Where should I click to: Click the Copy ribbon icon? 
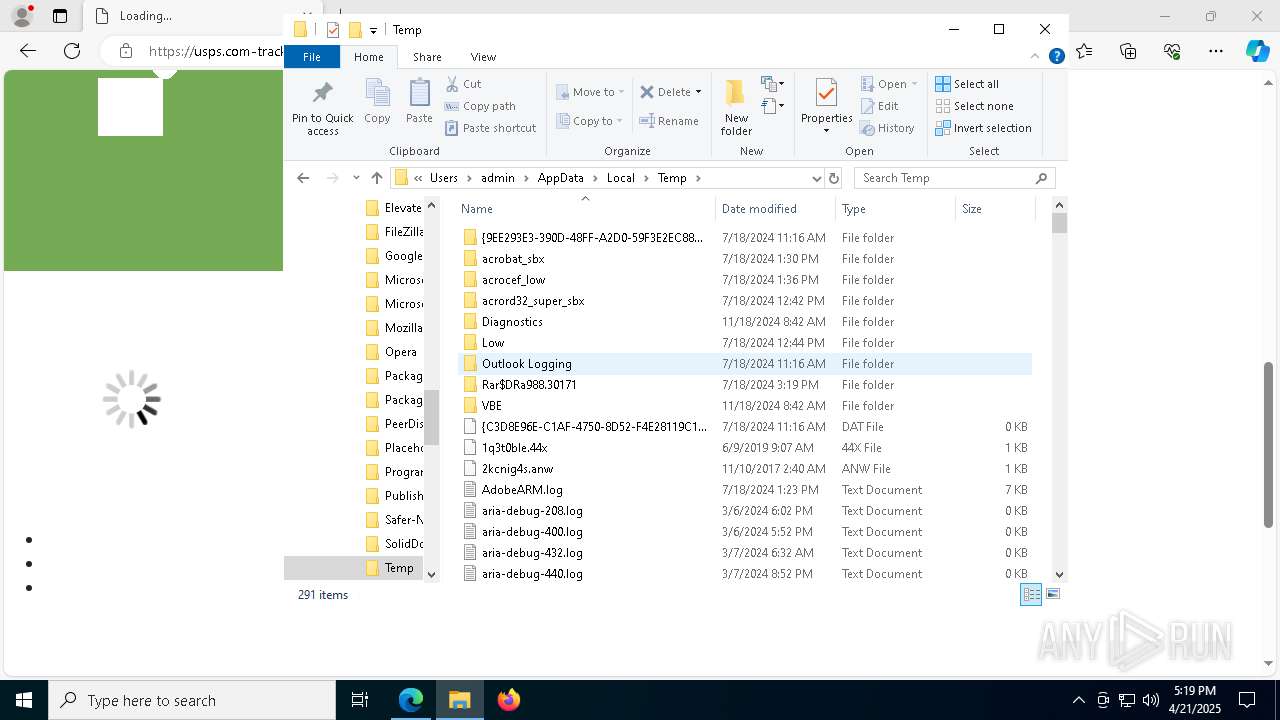click(377, 101)
